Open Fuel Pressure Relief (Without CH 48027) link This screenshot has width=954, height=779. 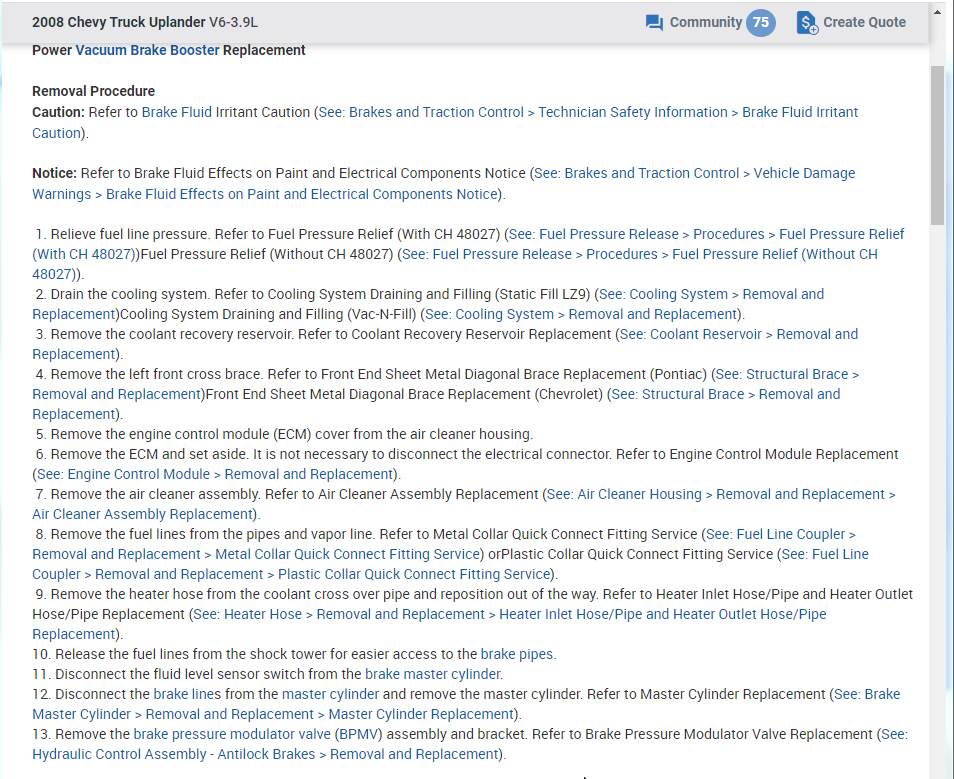point(455,264)
